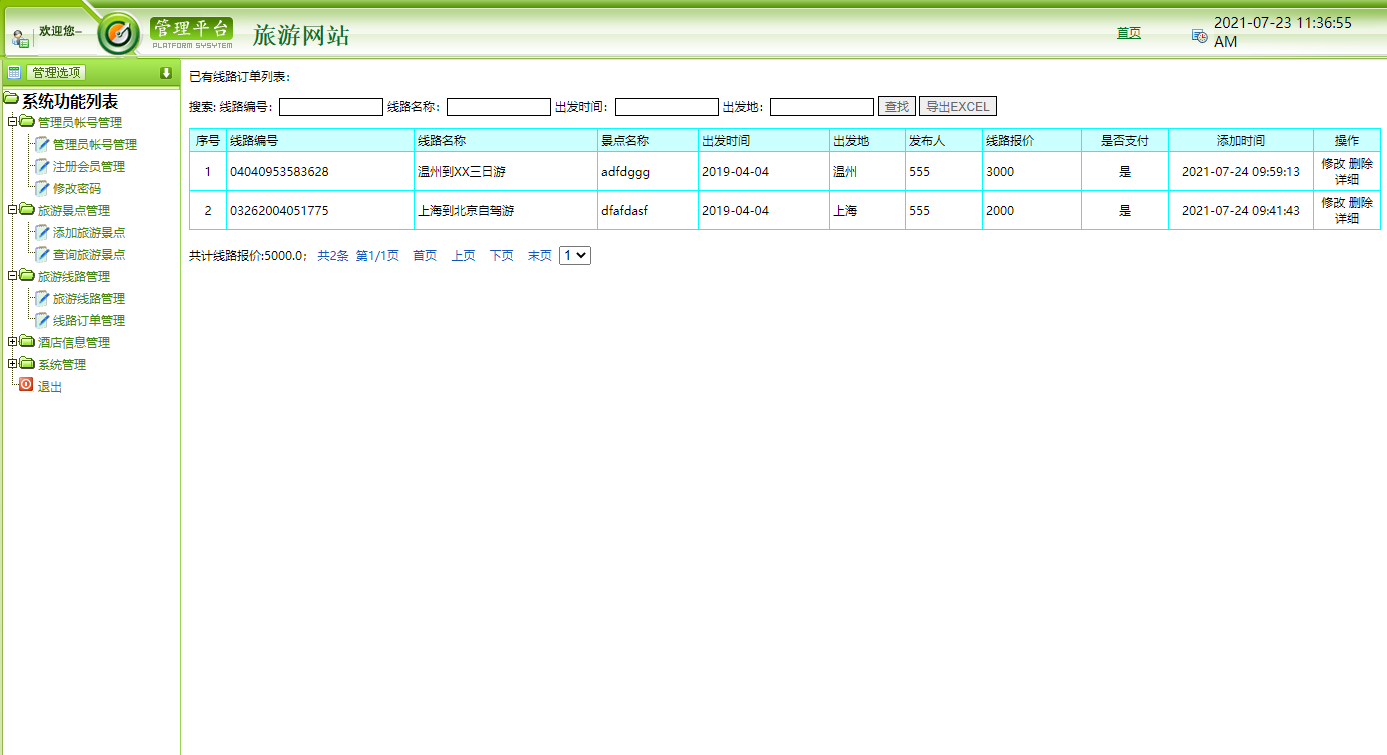Click the folder icon of 旅游景点管理
The height and width of the screenshot is (755, 1387).
click(x=26, y=209)
